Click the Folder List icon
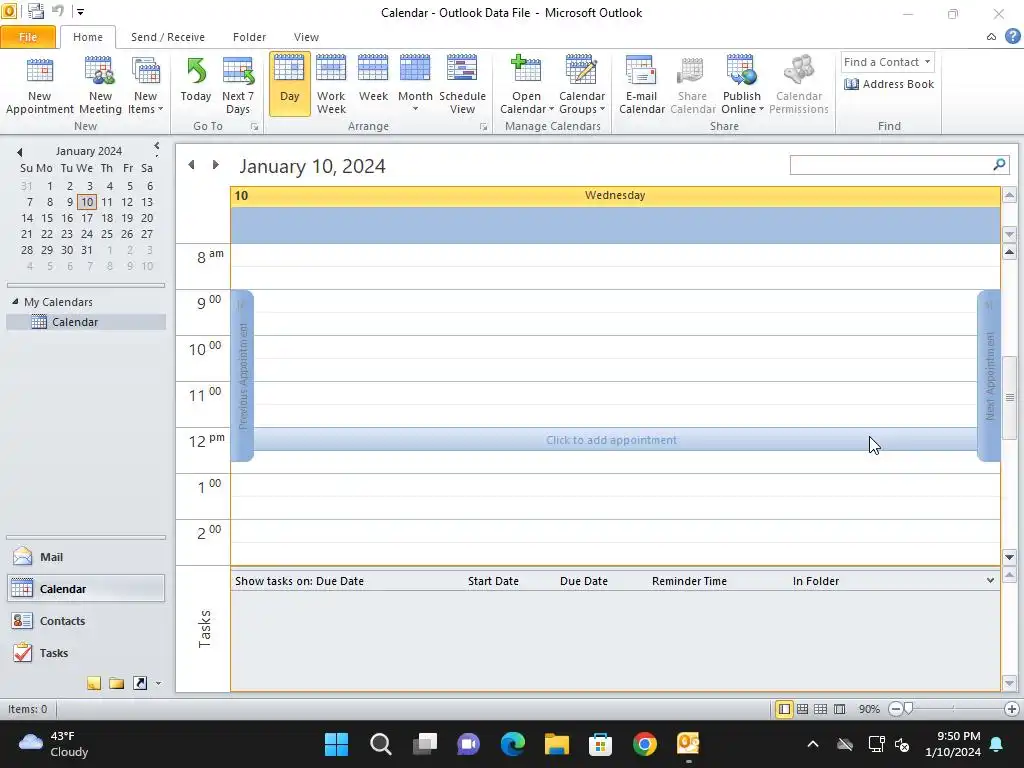 pos(116,683)
